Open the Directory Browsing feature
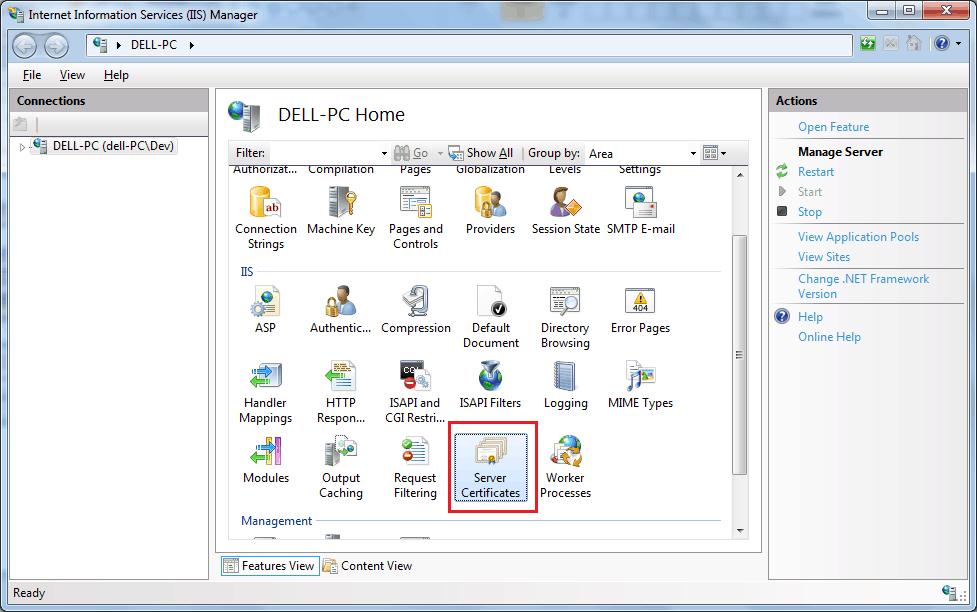The height and width of the screenshot is (612, 977). click(565, 315)
